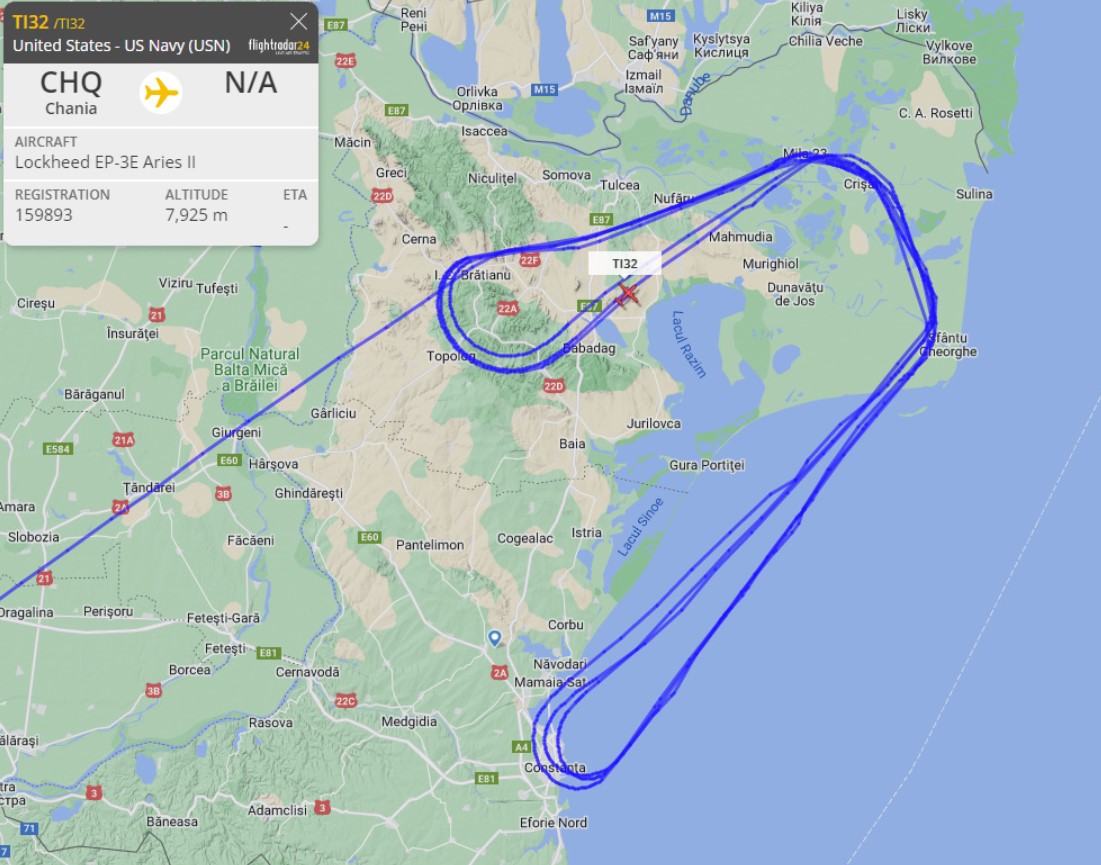Click the Flightradar24 logo
Screen dimensions: 1101x865
278,46
